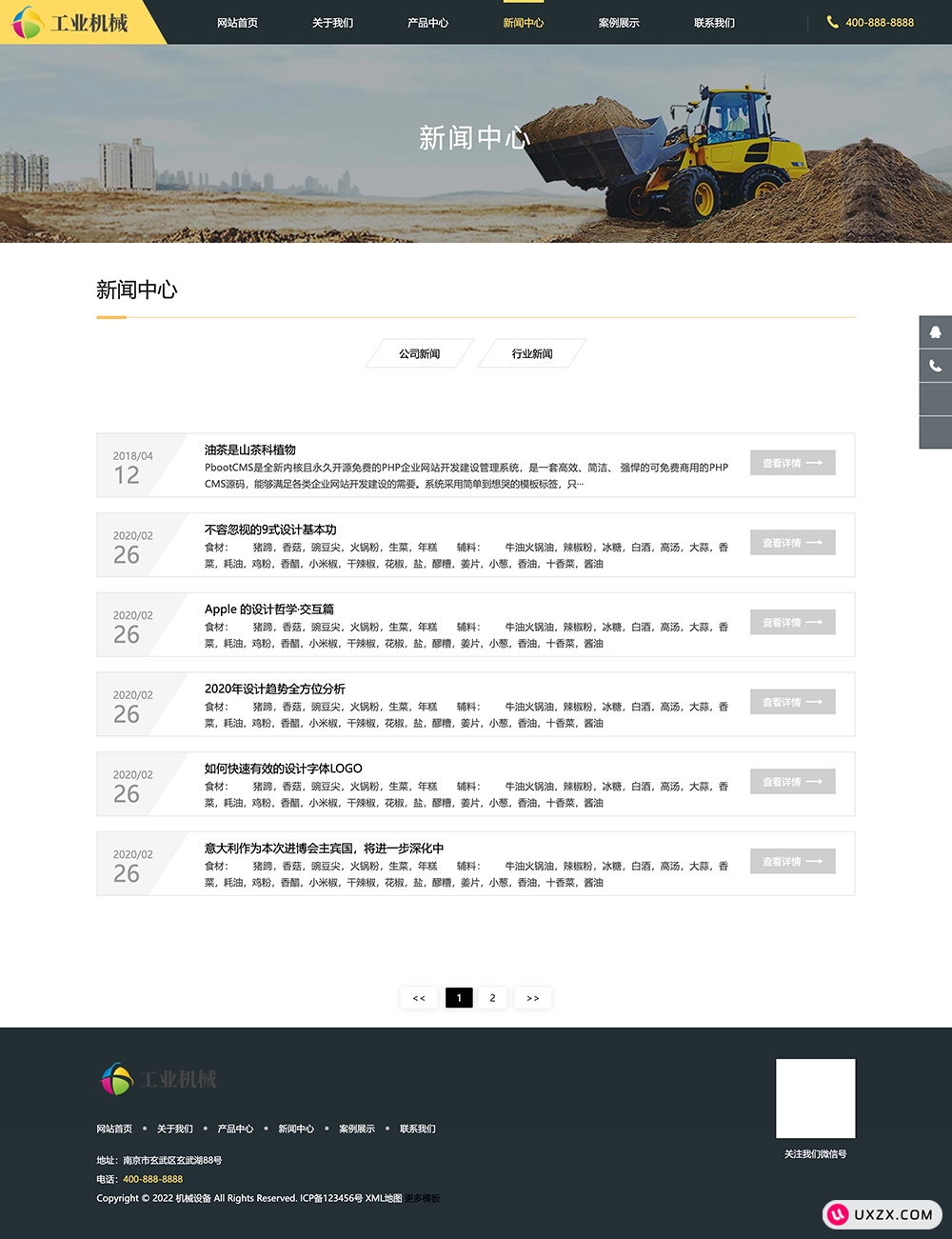Click the previous page << button
Viewport: 952px width, 1239px height.
pos(419,998)
